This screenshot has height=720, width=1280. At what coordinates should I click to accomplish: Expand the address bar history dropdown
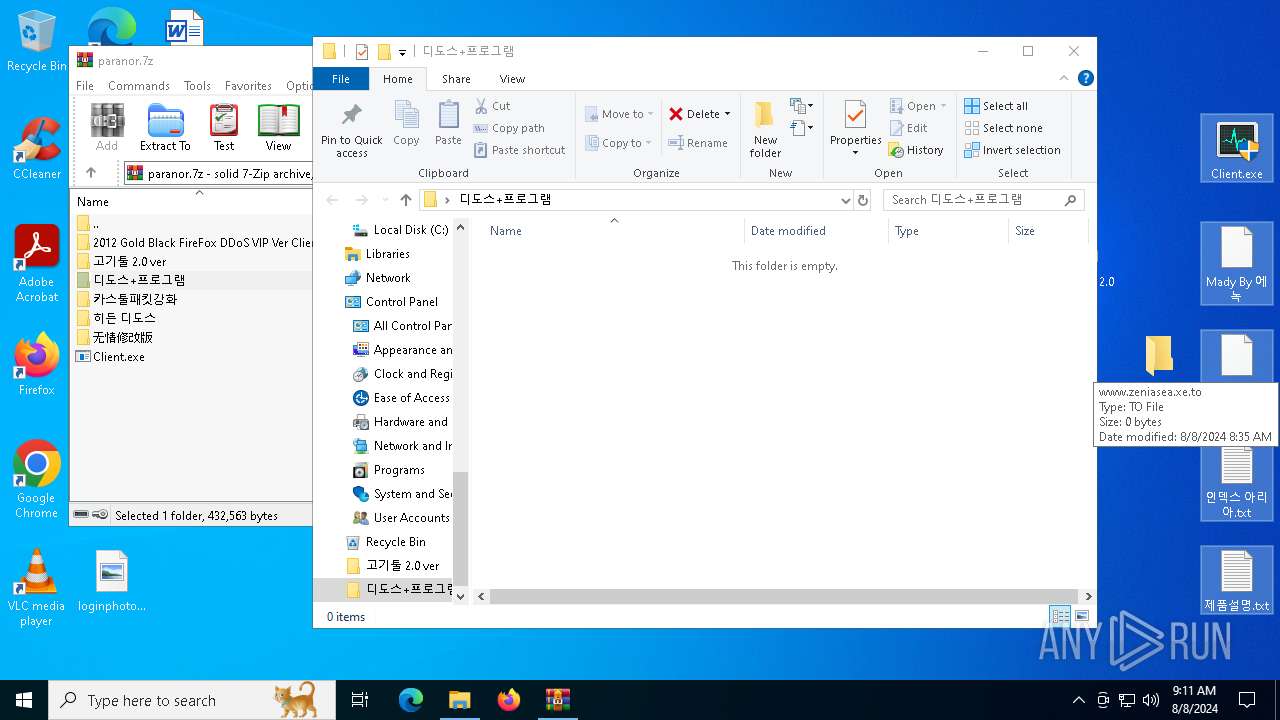(x=846, y=200)
